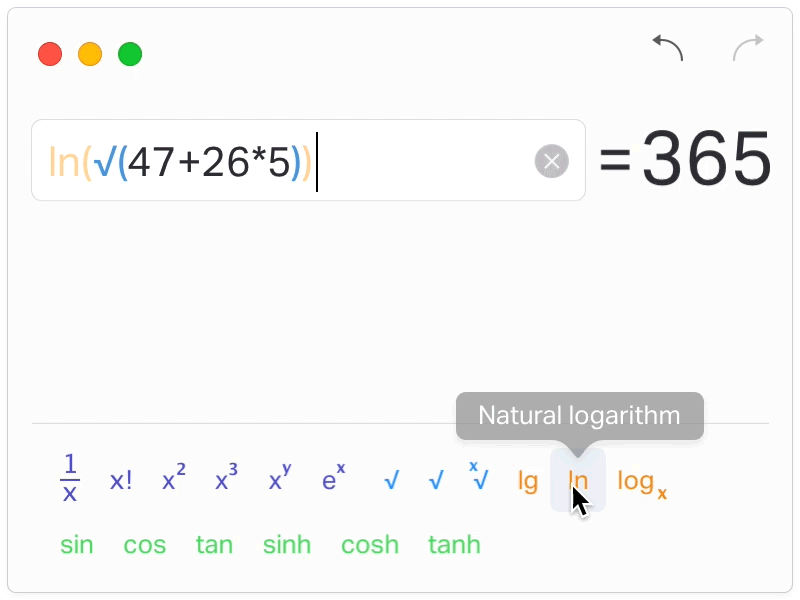
Task: Select the e to the x exponent function
Action: (x=332, y=480)
